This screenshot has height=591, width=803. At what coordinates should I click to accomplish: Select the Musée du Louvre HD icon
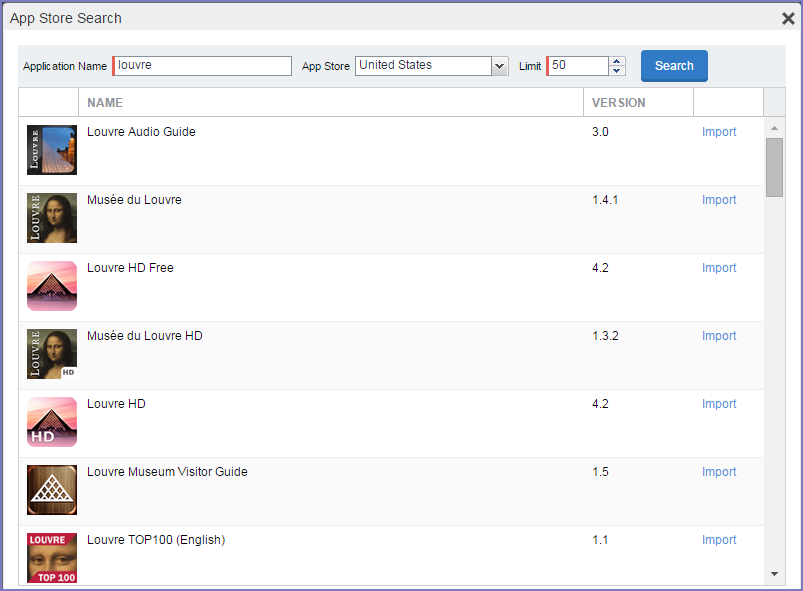click(52, 354)
